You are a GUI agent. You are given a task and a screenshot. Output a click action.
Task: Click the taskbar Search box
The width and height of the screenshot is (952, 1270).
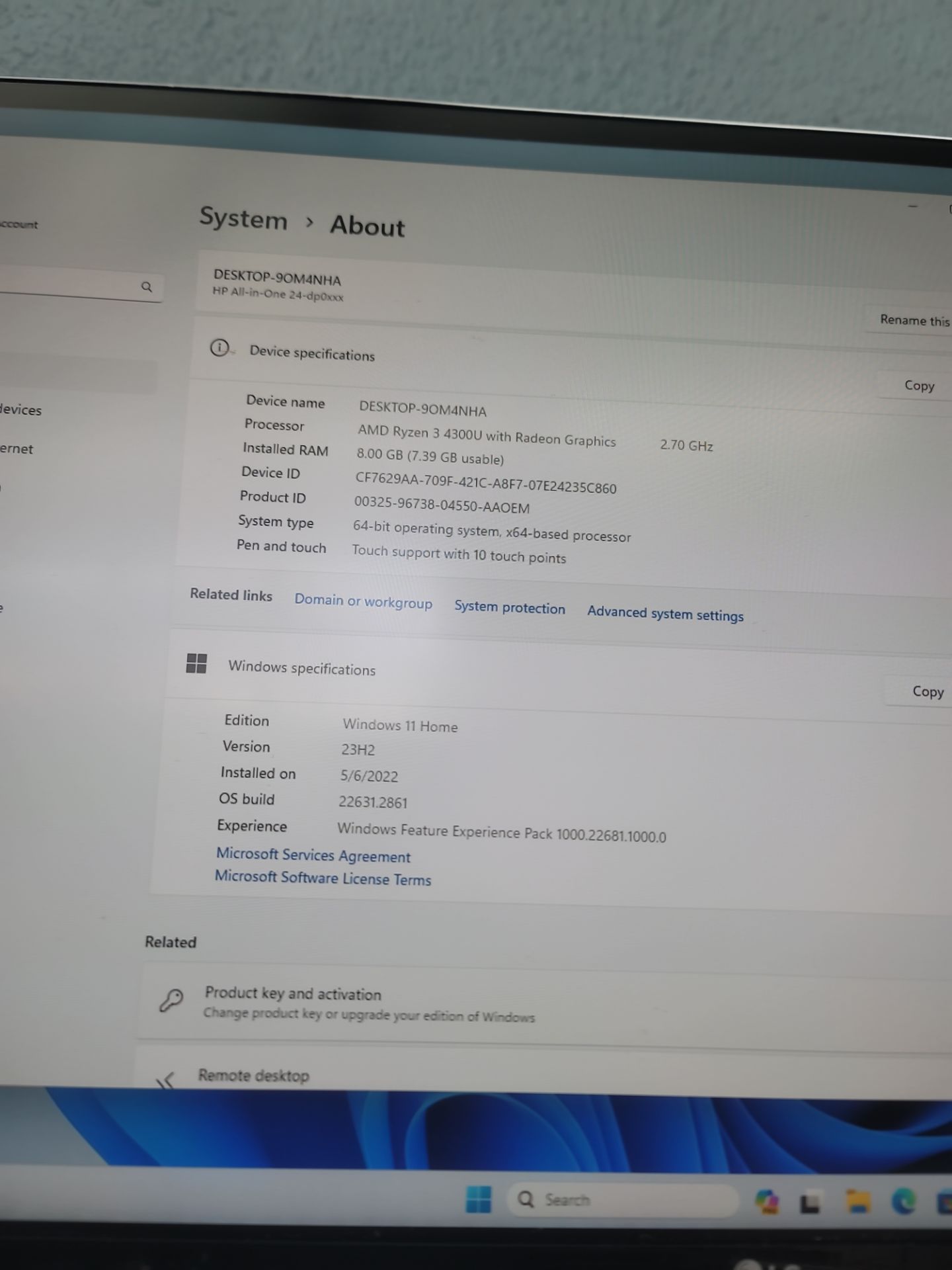[621, 1199]
